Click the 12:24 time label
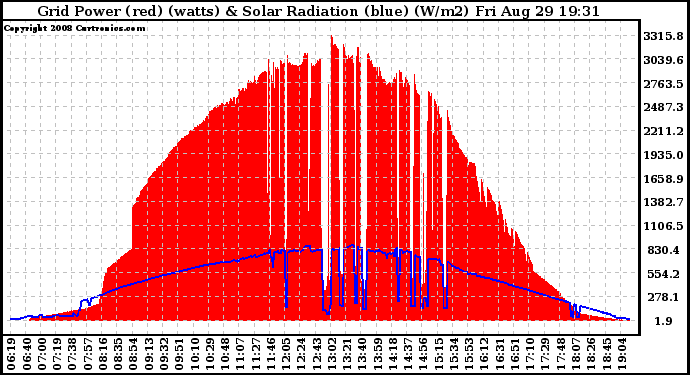Image resolution: width=690 pixels, height=375 pixels. [302, 354]
